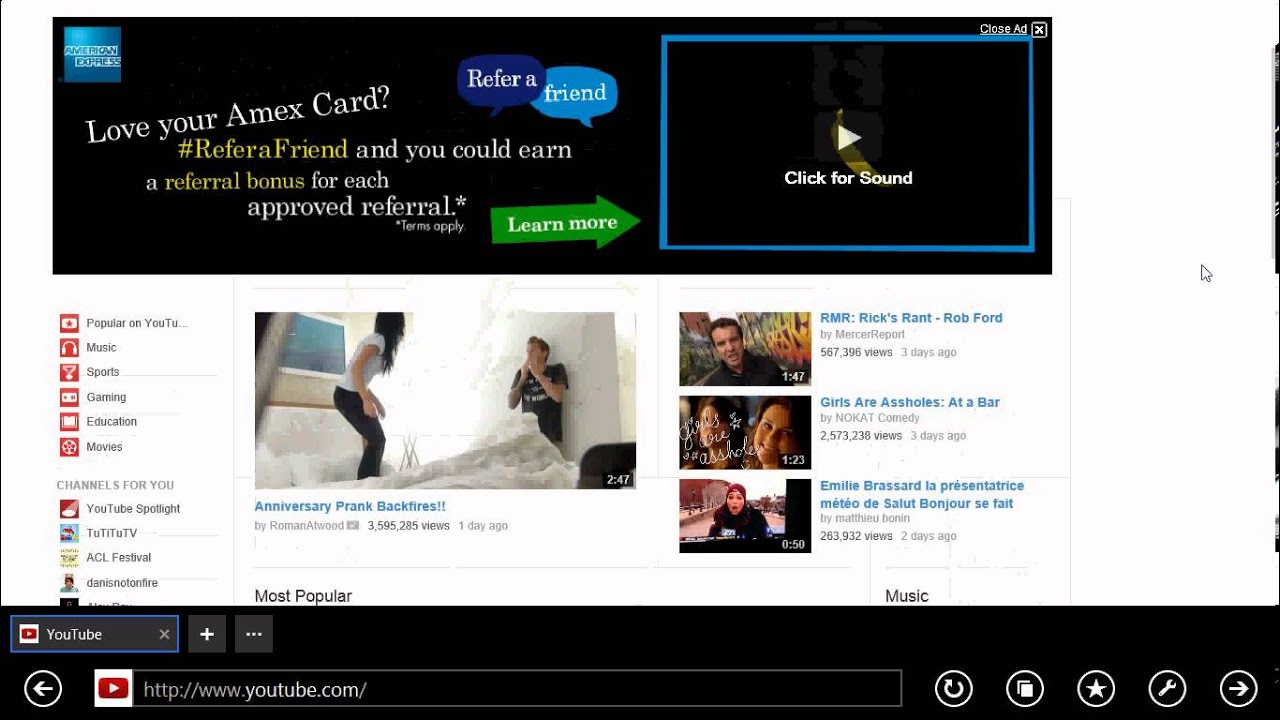
Task: Add page to favorites with star icon
Action: [x=1096, y=688]
